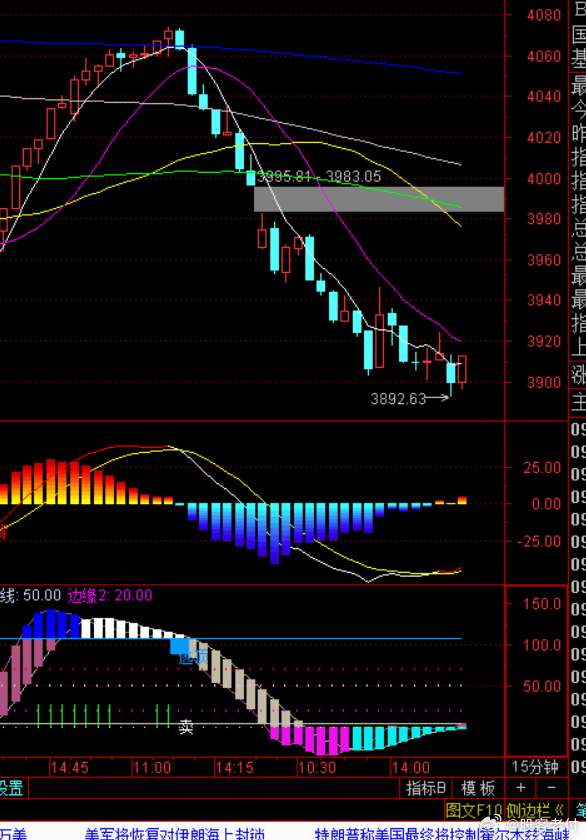The image size is (586, 840).
Task: Click the 10:30 time axis label
Action: pyautogui.click(x=317, y=768)
